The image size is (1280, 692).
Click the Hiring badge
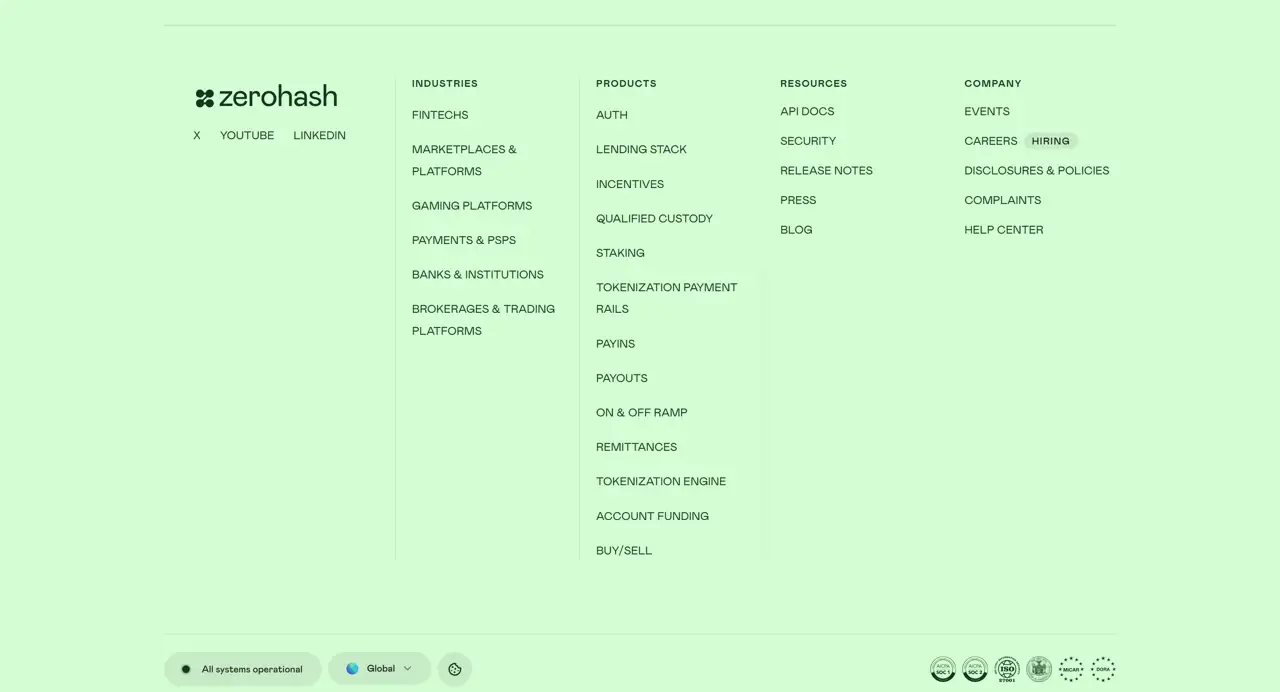point(1051,141)
